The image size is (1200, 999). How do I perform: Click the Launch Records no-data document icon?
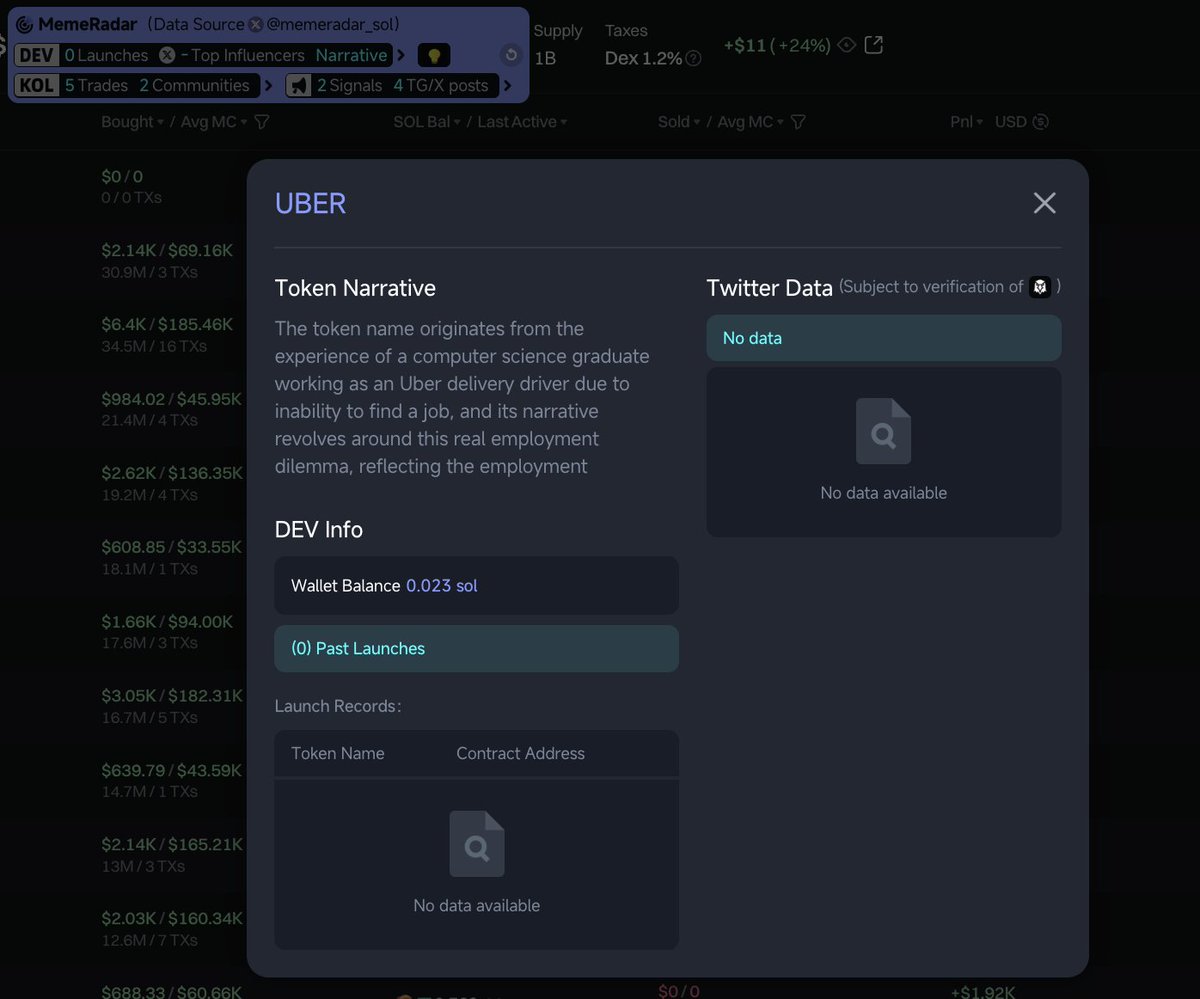(x=477, y=844)
